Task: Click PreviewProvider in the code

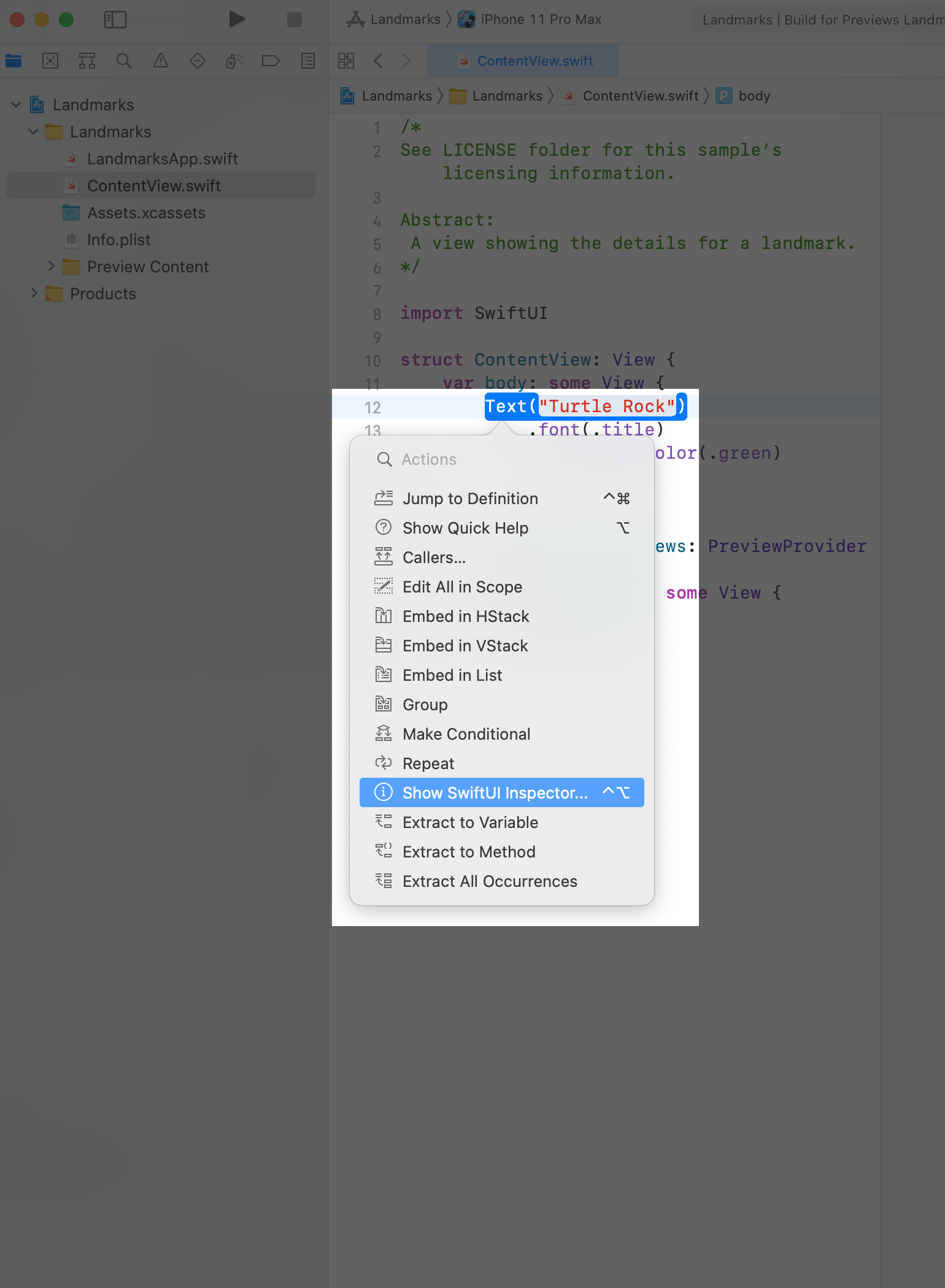Action: point(787,546)
